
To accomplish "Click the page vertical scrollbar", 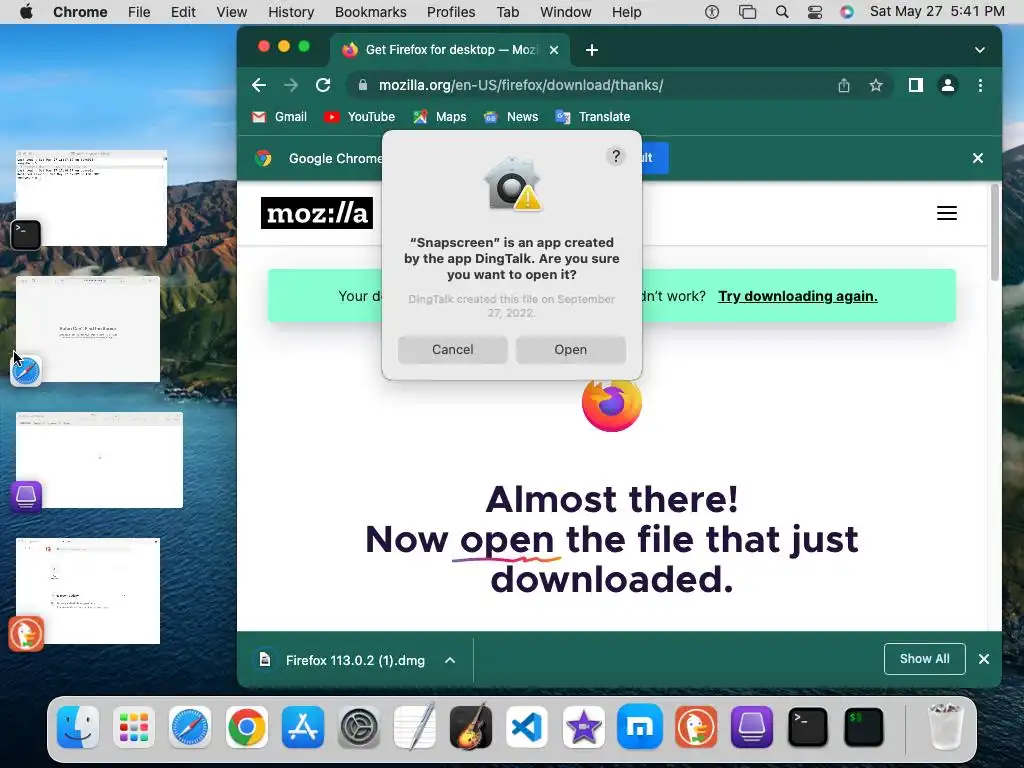I will 995,232.
